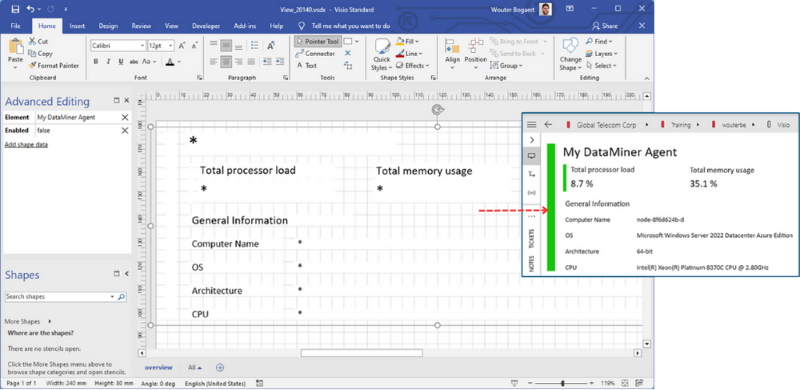Click the Increase Indent icon
Viewport: 800px width, 390px height.
pyautogui.click(x=279, y=62)
